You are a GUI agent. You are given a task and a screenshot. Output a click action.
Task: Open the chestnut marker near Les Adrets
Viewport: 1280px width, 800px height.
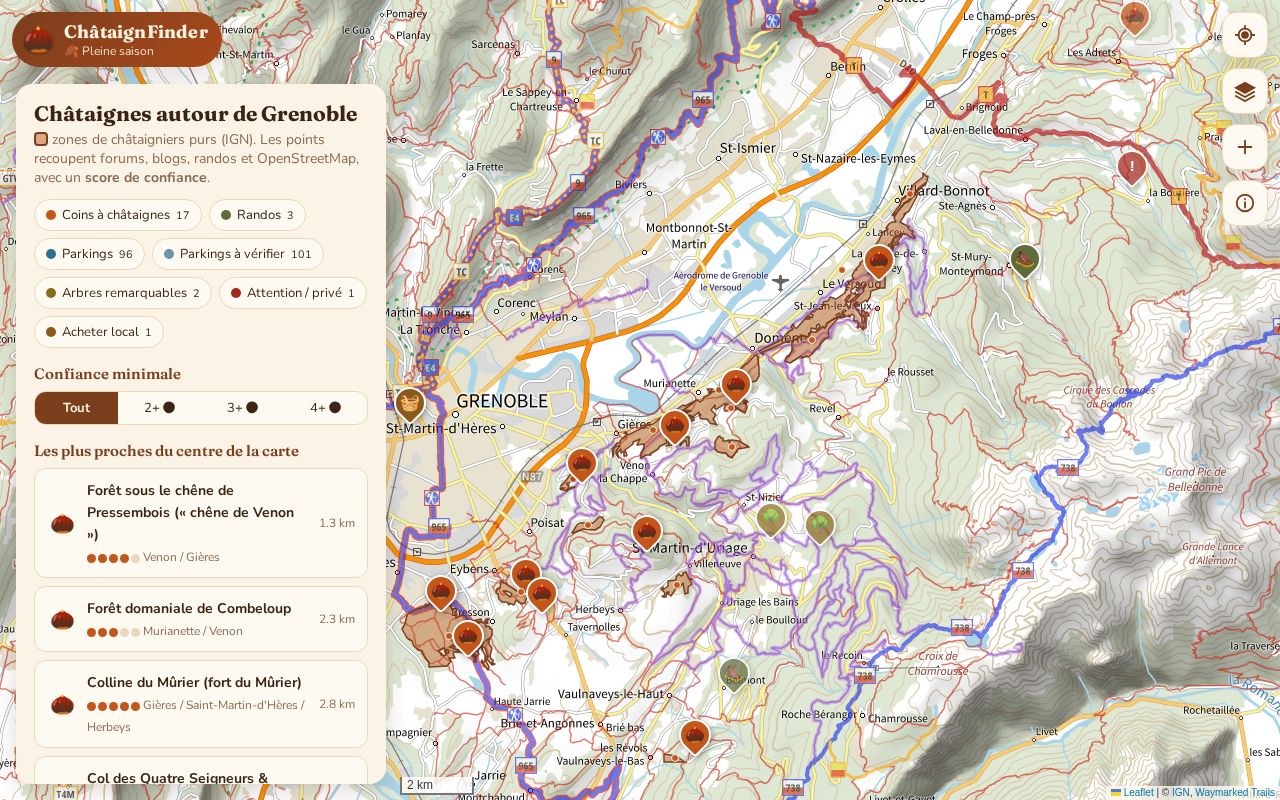pos(1134,17)
